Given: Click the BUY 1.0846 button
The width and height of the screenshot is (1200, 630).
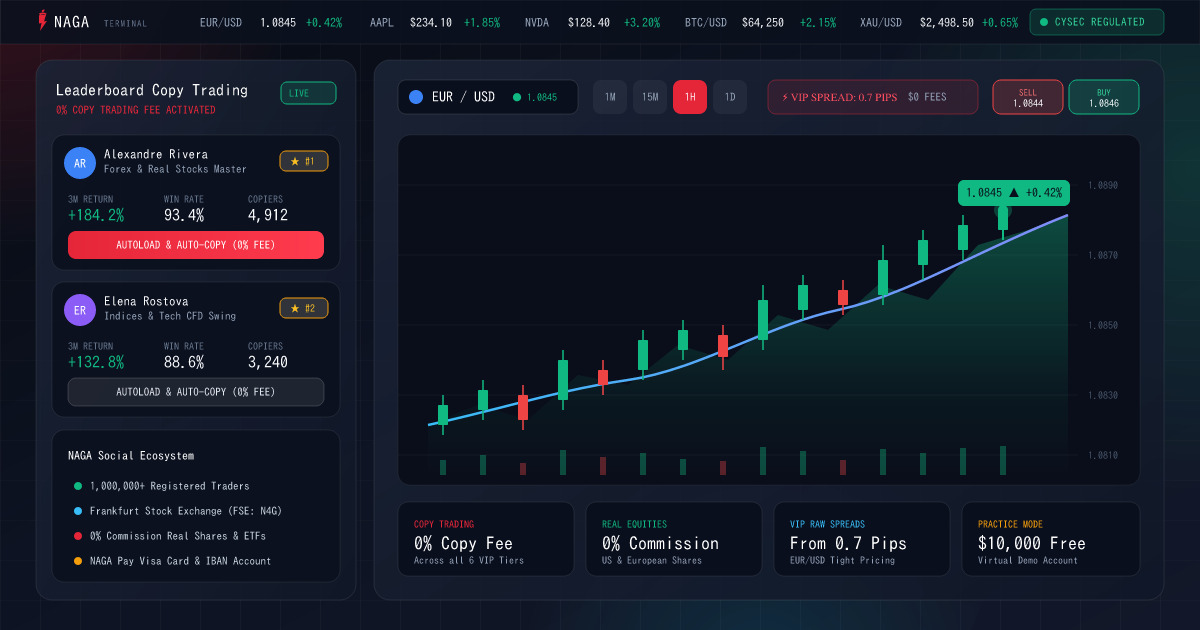Looking at the screenshot, I should [x=1104, y=97].
